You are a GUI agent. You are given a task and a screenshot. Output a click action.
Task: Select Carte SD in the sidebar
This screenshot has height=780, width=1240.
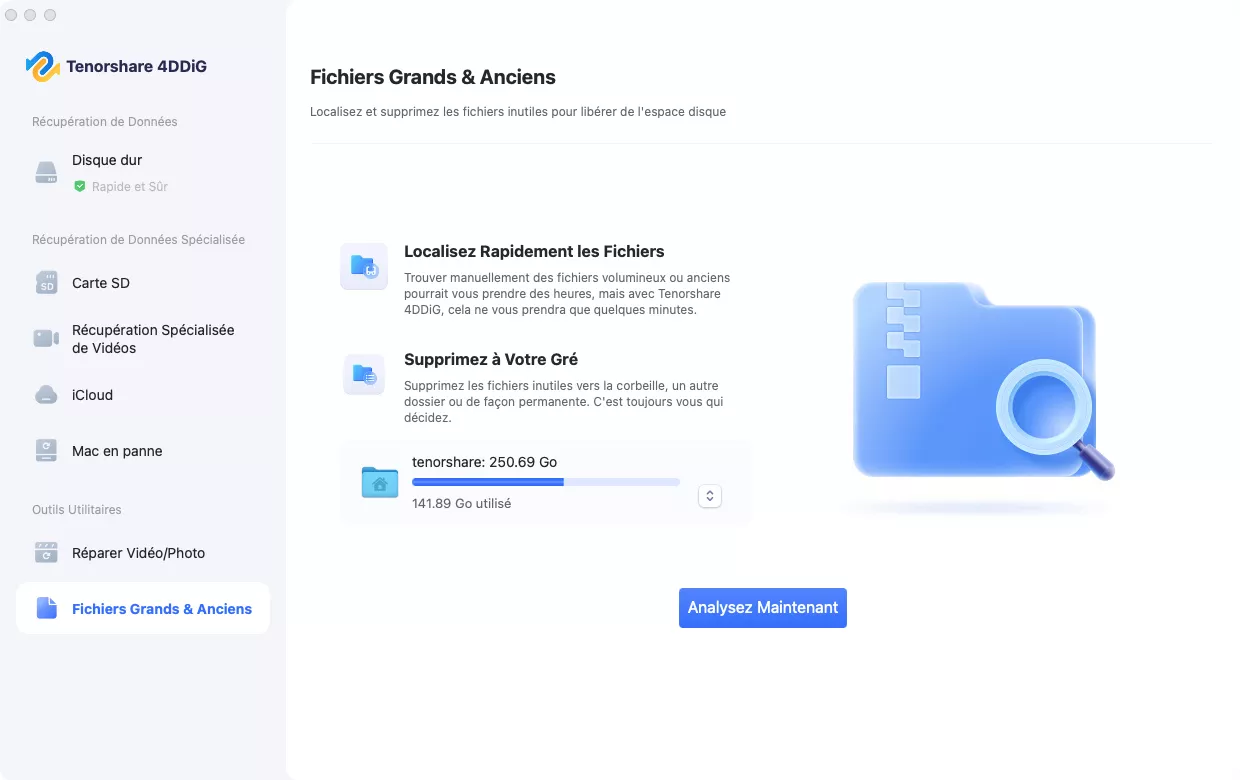(x=143, y=283)
